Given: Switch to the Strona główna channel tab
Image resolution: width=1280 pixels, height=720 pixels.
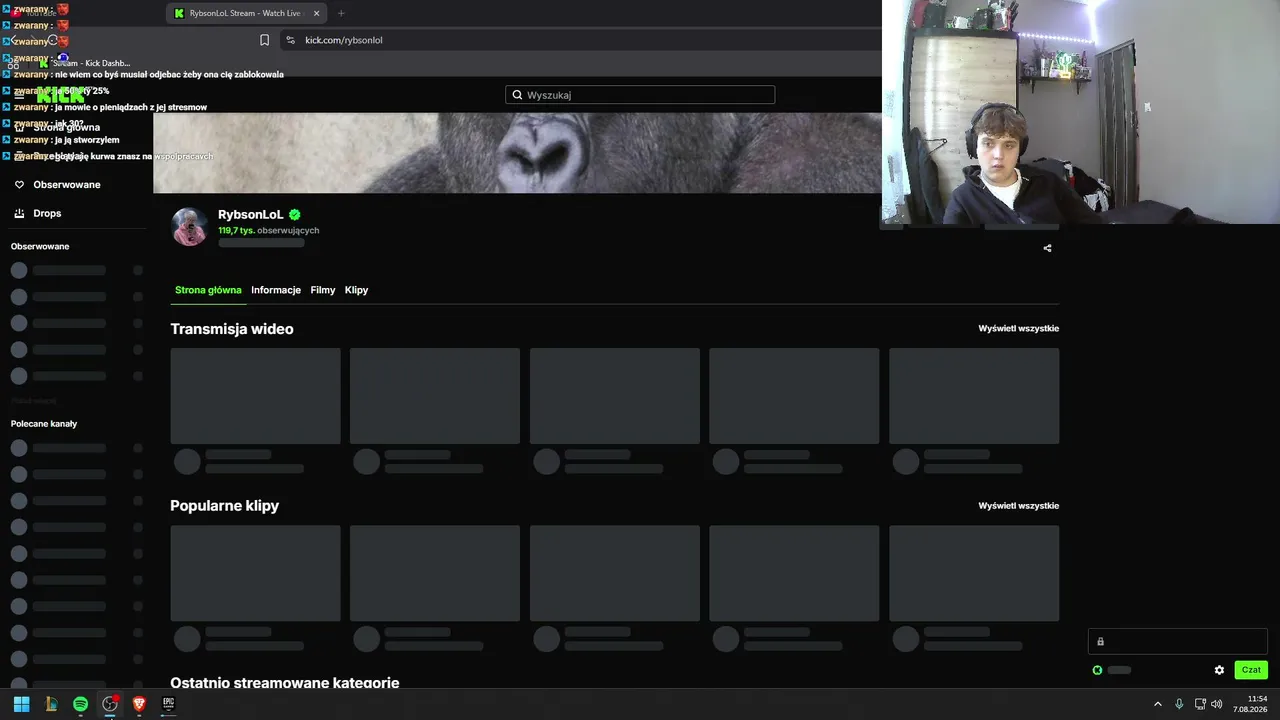Looking at the screenshot, I should tap(208, 290).
